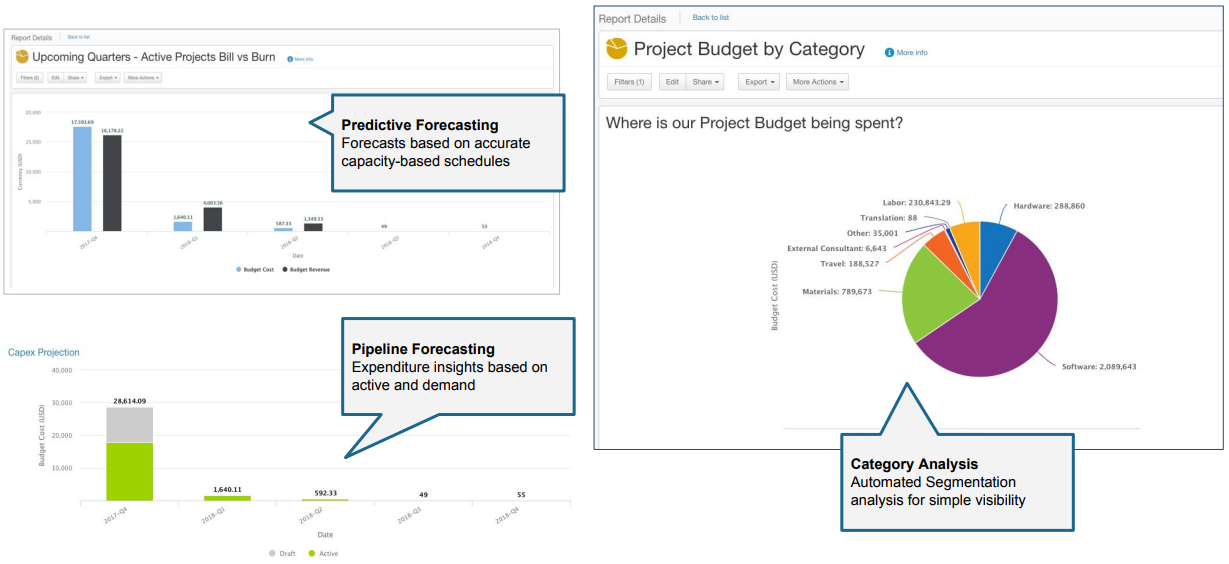This screenshot has height=564, width=1229.
Task: Click the info icon next to Project Budget title
Action: click(889, 52)
